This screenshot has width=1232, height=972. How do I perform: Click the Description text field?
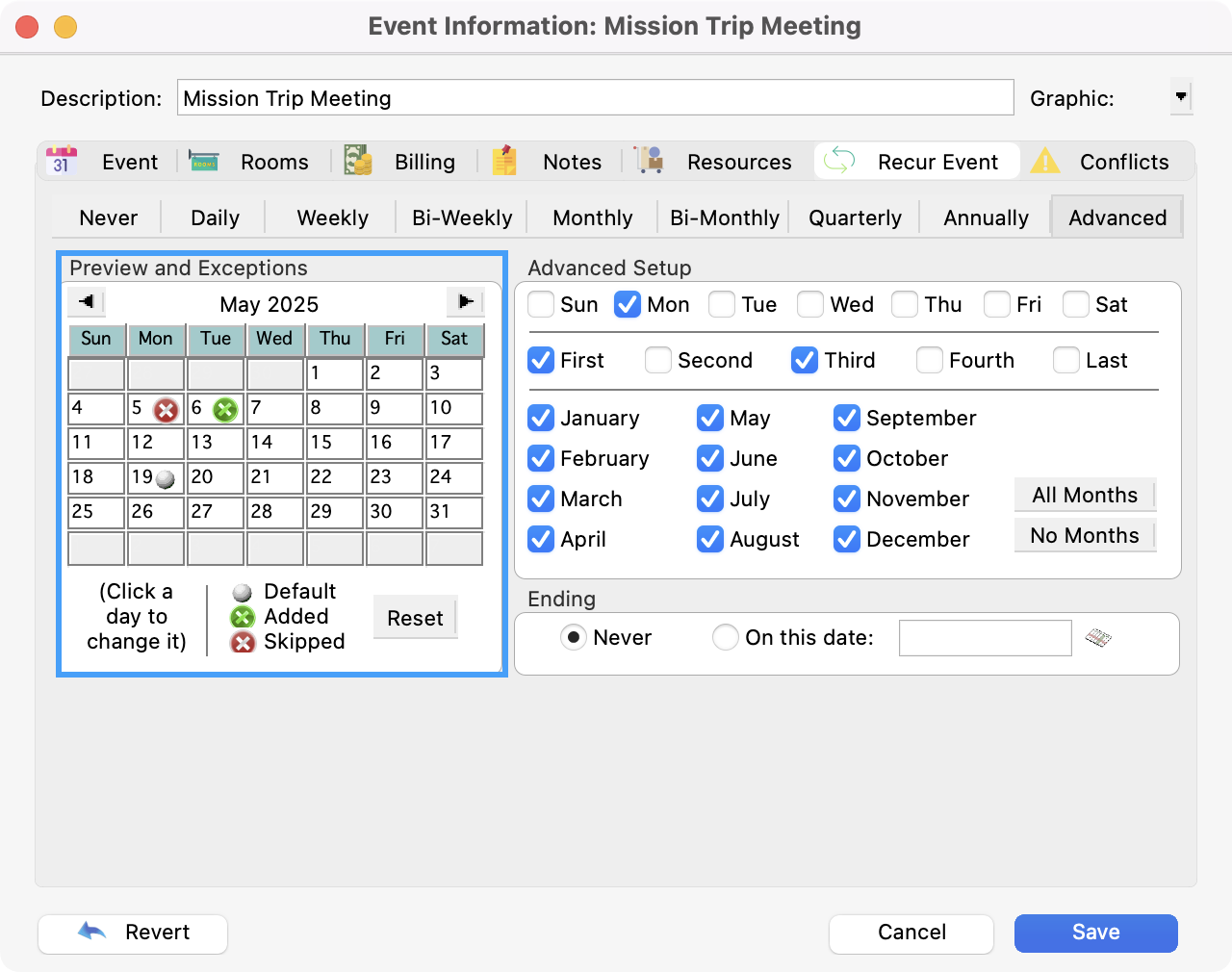(x=595, y=98)
